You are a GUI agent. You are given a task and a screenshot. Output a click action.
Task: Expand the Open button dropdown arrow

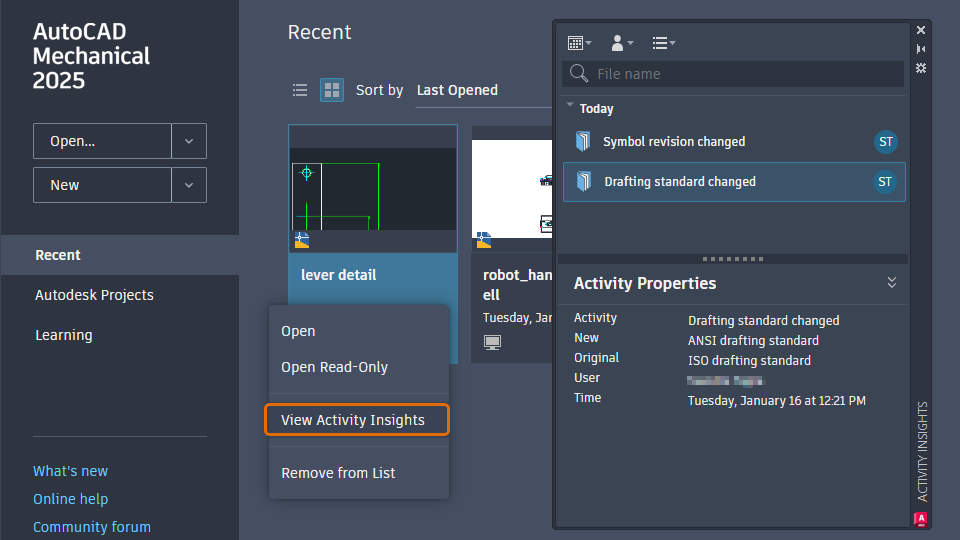[189, 141]
